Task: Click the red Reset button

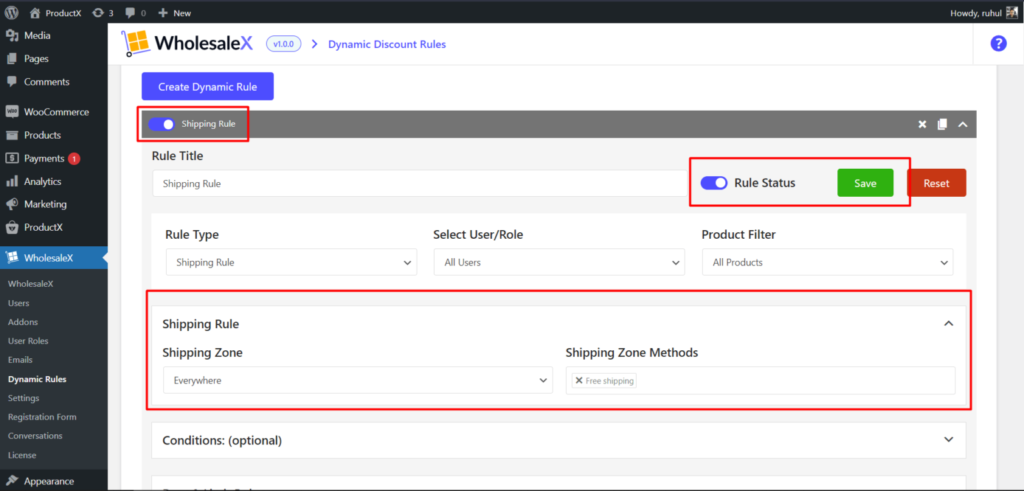Action: tap(936, 183)
